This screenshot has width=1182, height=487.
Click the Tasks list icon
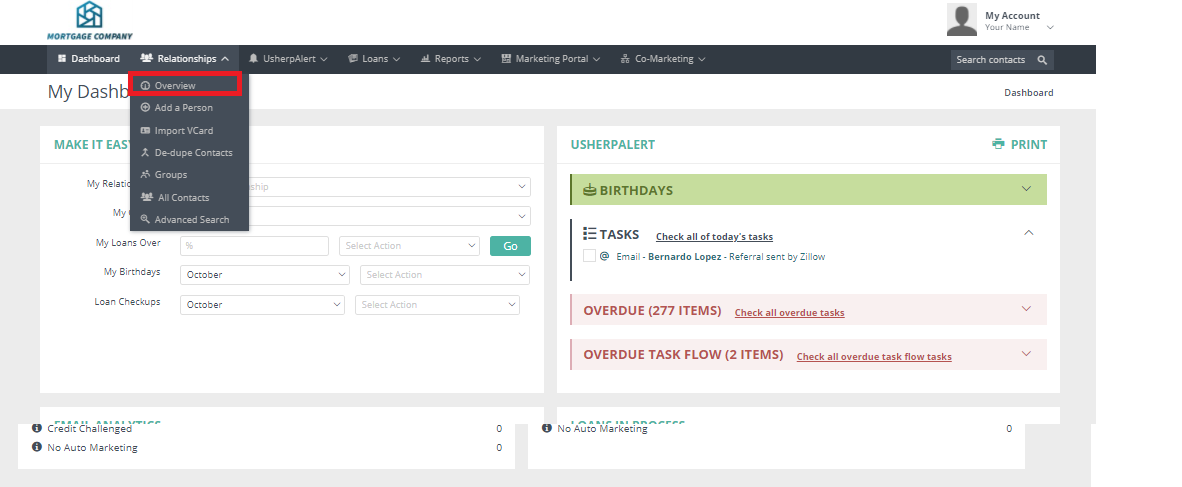(589, 234)
